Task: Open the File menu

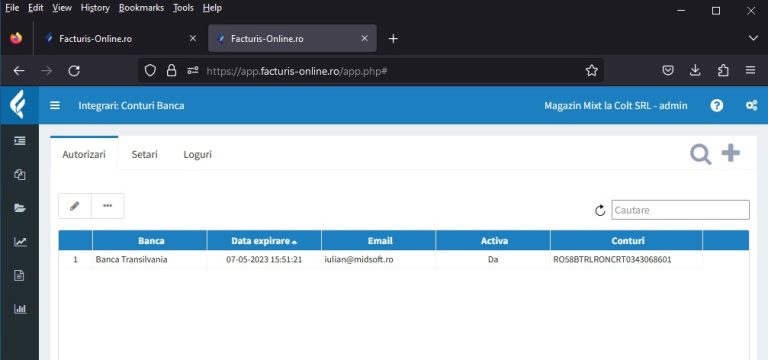Action: 12,8
